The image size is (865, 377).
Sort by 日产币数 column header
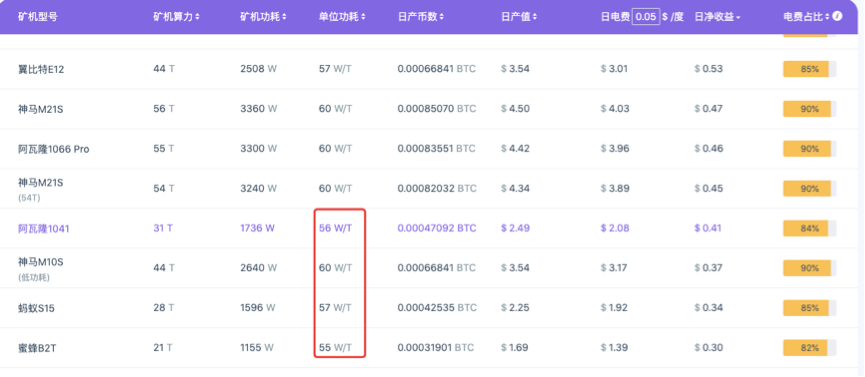coord(421,17)
